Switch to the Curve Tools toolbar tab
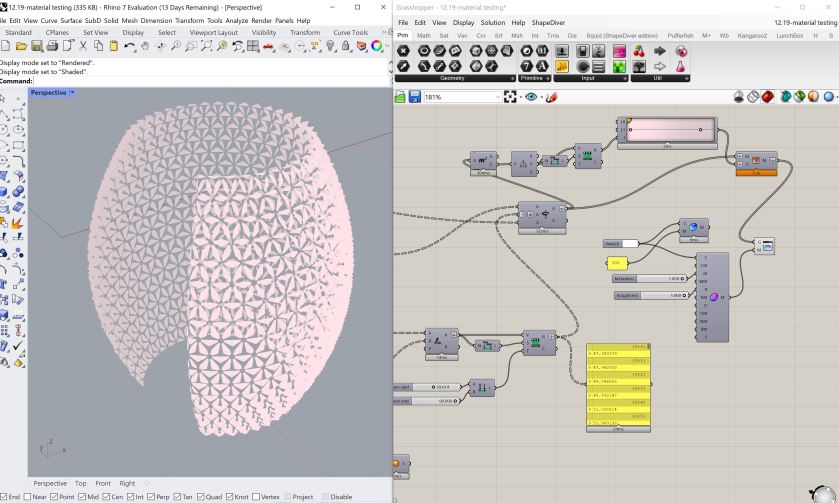This screenshot has height=503, width=839. 350,32
